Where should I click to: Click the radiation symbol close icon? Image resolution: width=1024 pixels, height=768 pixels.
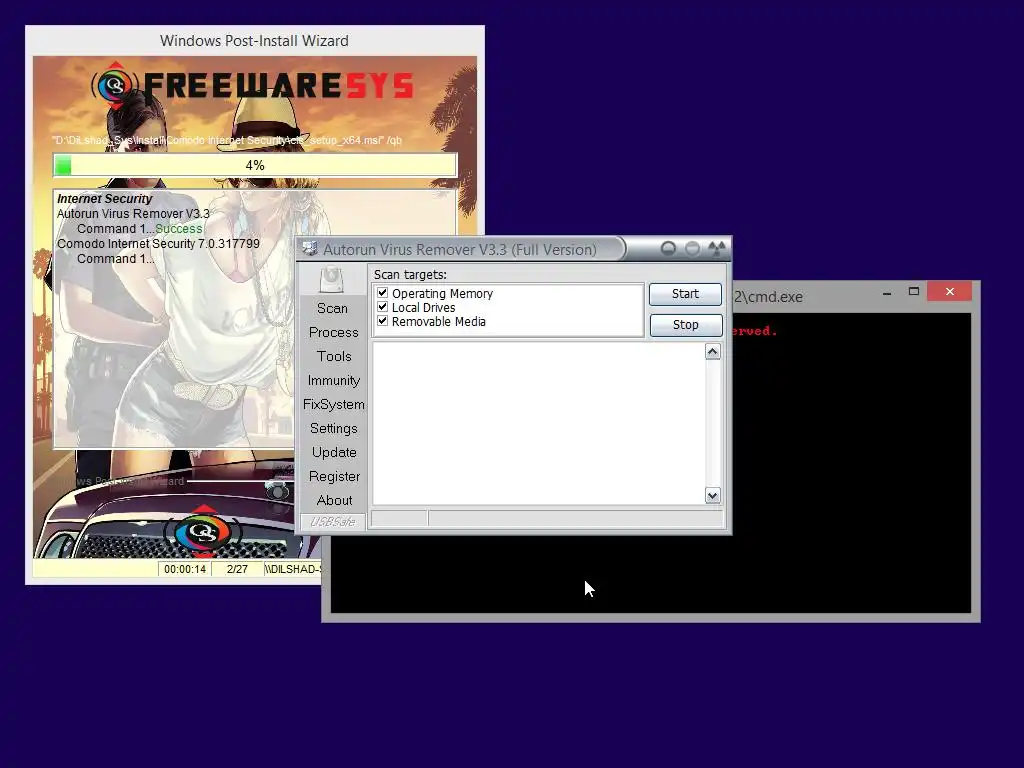(716, 249)
